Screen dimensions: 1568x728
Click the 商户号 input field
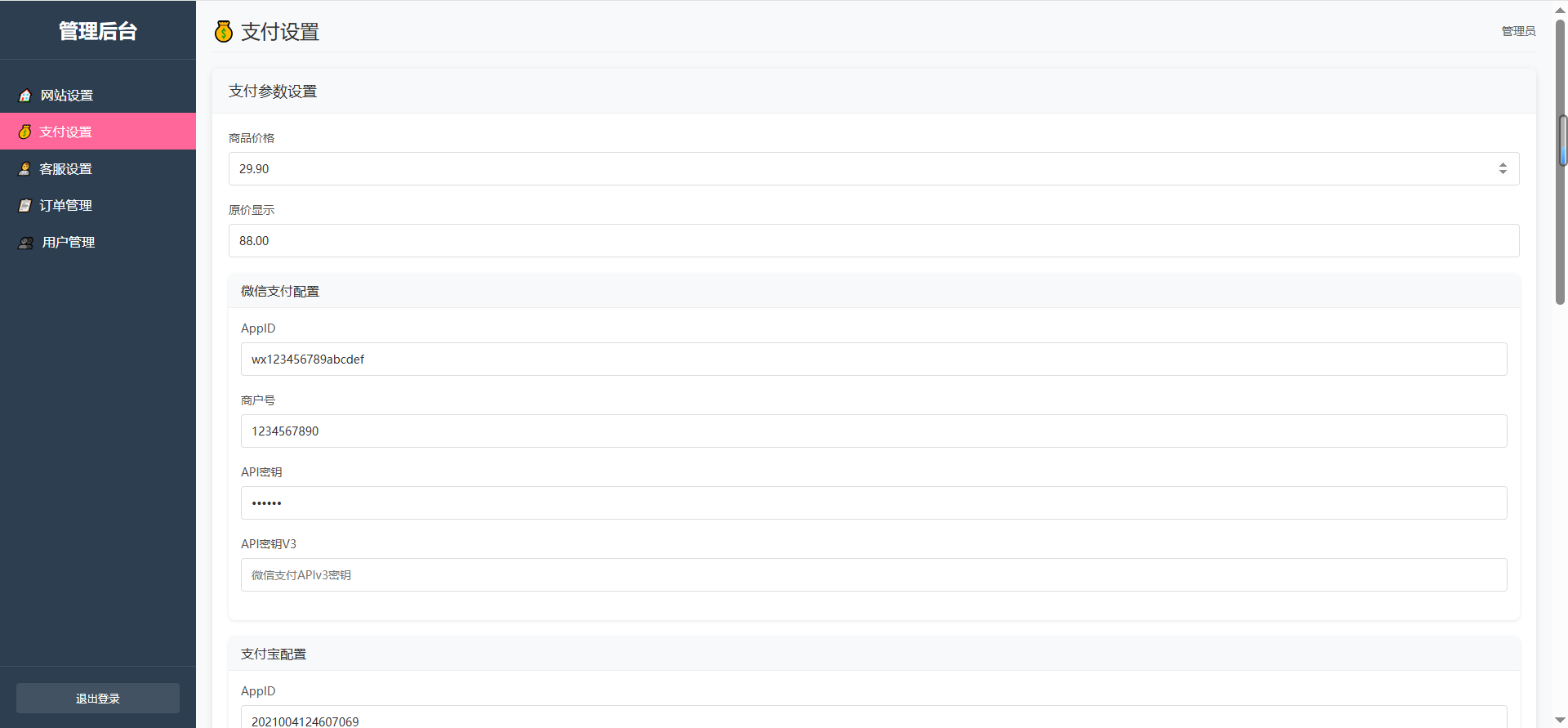pos(874,431)
